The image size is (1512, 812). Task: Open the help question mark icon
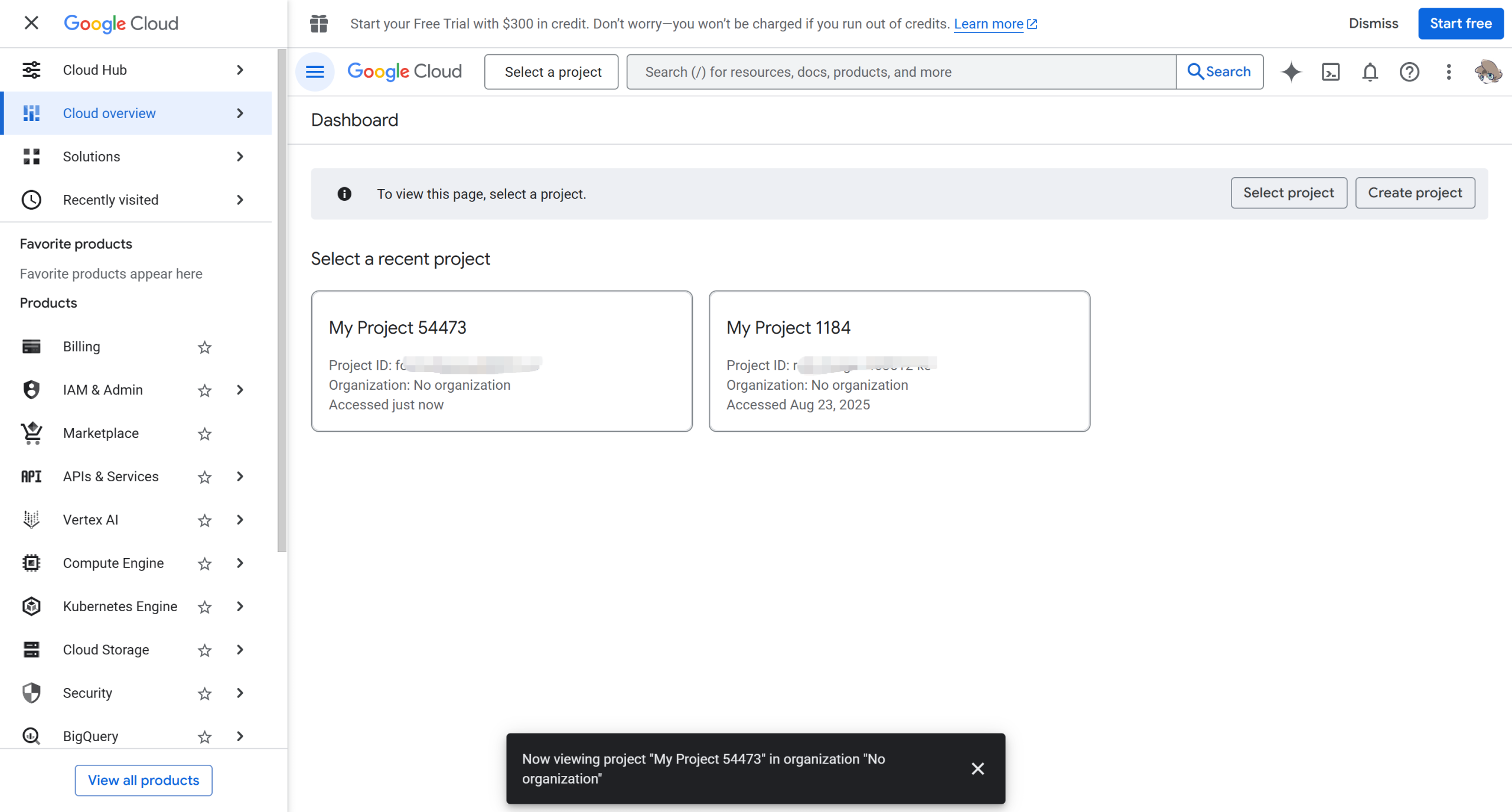pyautogui.click(x=1409, y=72)
